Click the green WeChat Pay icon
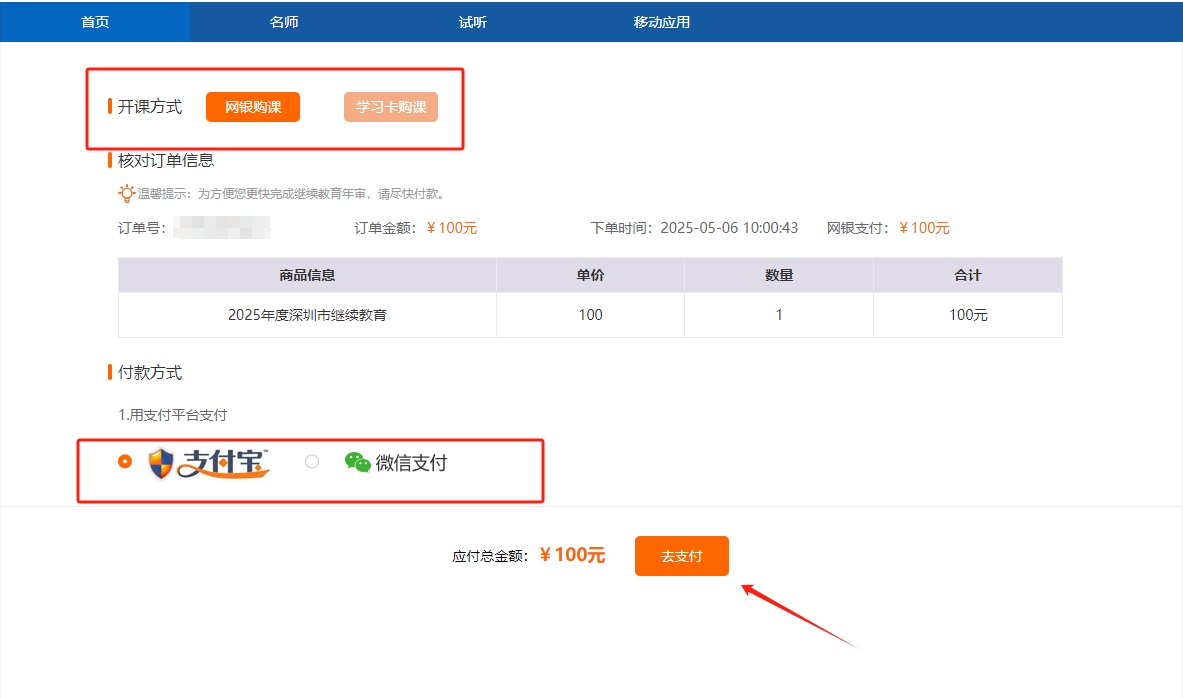This screenshot has height=698, width=1183. pos(358,462)
